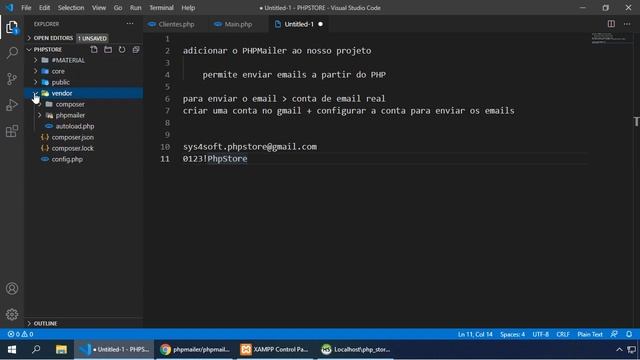Expand the public folder
Image resolution: width=640 pixels, height=360 pixels.
[36, 82]
